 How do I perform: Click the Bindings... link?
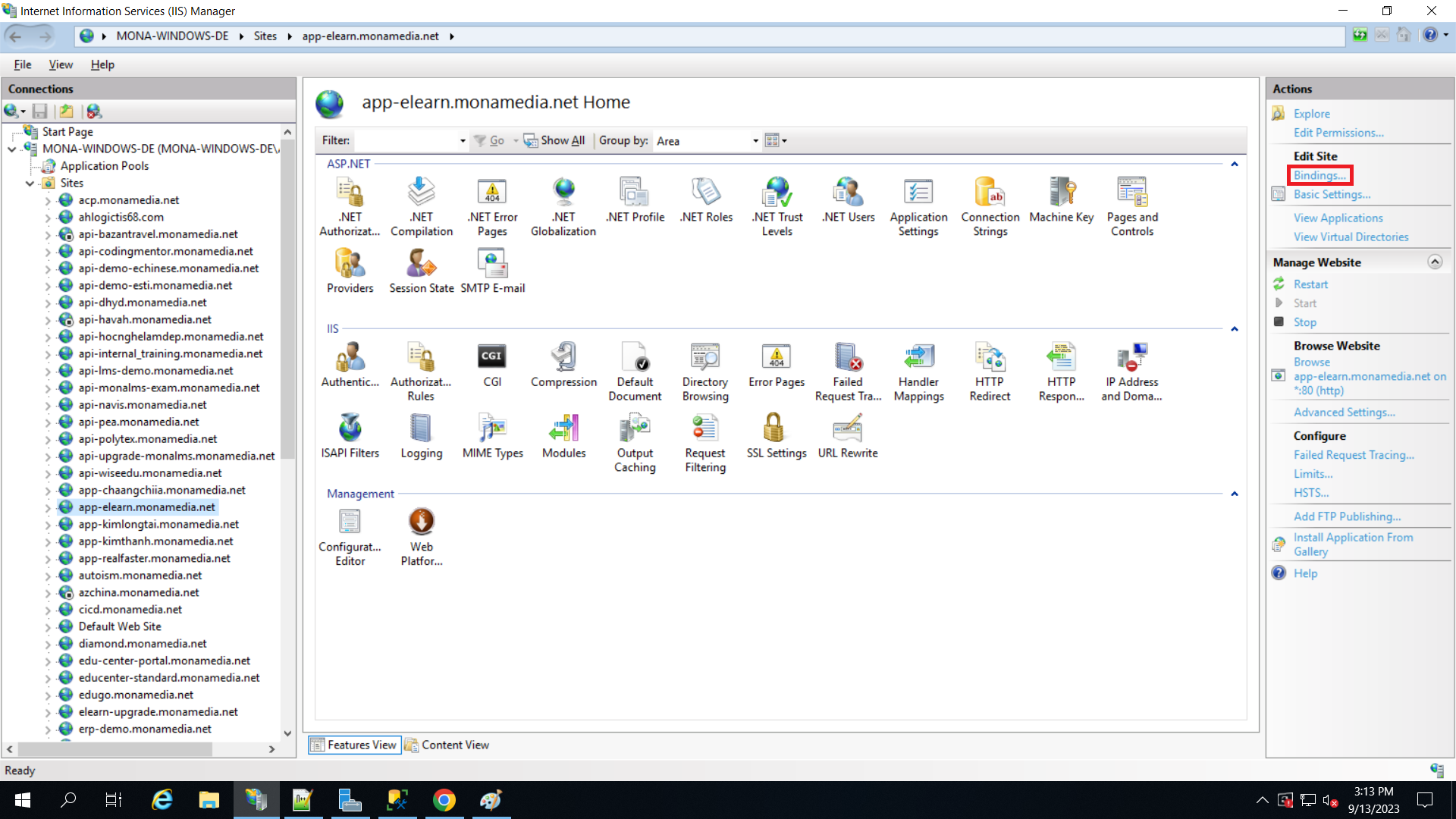[x=1319, y=176]
